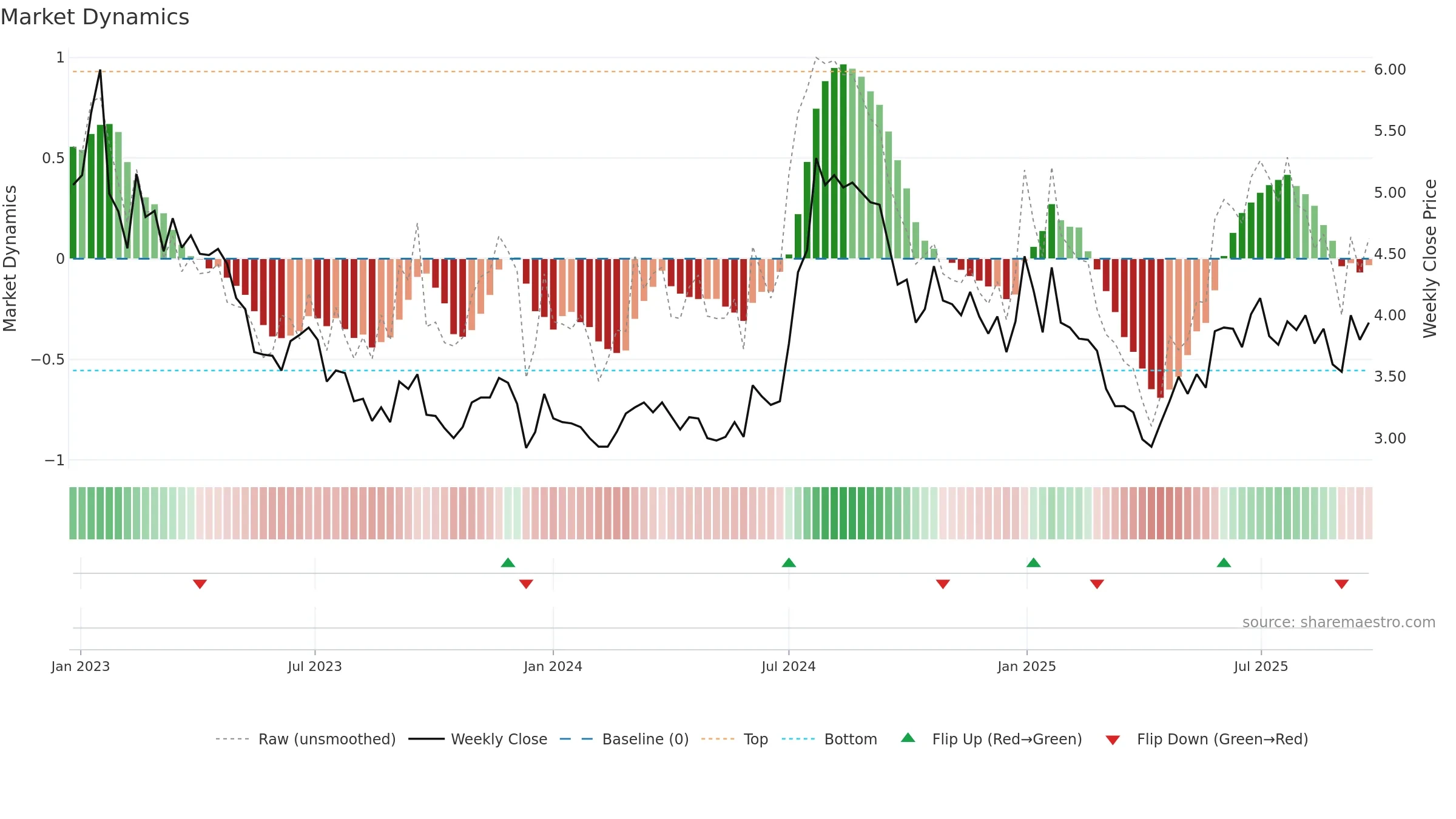Click the Weekly Close Price axis title
The width and height of the screenshot is (1456, 819).
[1431, 258]
